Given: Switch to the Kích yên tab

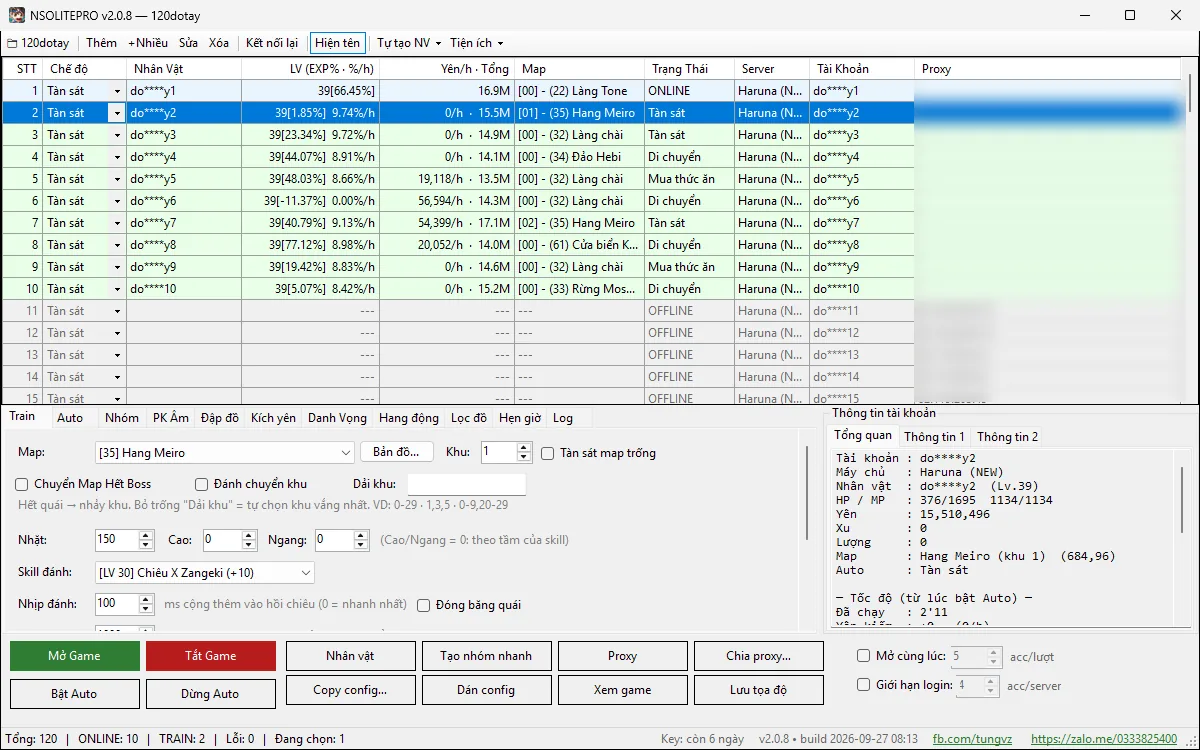Looking at the screenshot, I should (x=273, y=418).
